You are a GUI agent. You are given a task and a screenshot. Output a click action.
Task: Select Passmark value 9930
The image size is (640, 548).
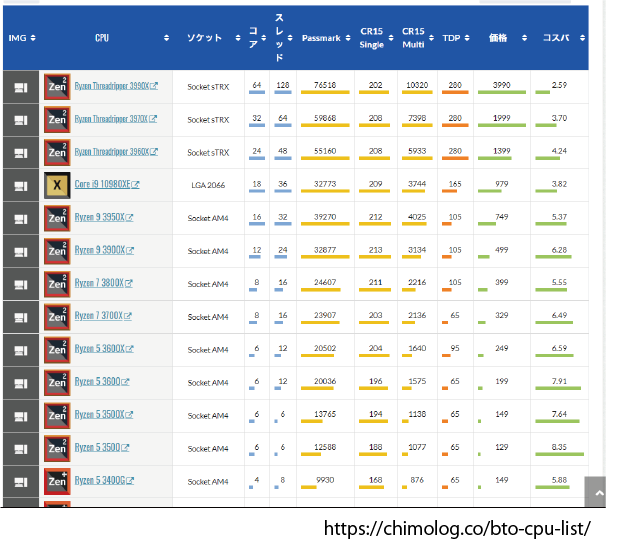point(325,480)
